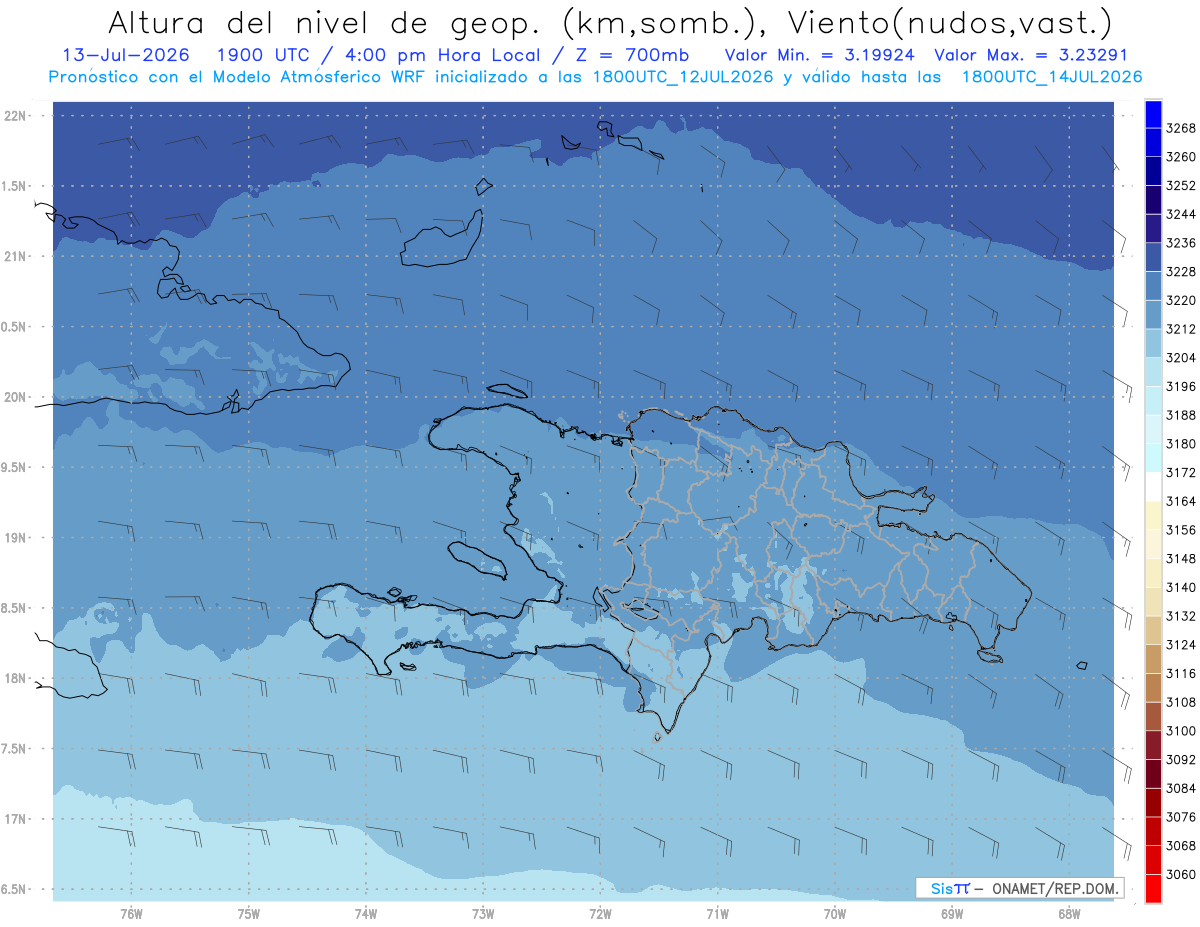Click the '7.5N' latitude label
Image resolution: width=1200 pixels, height=927 pixels.
tap(14, 749)
